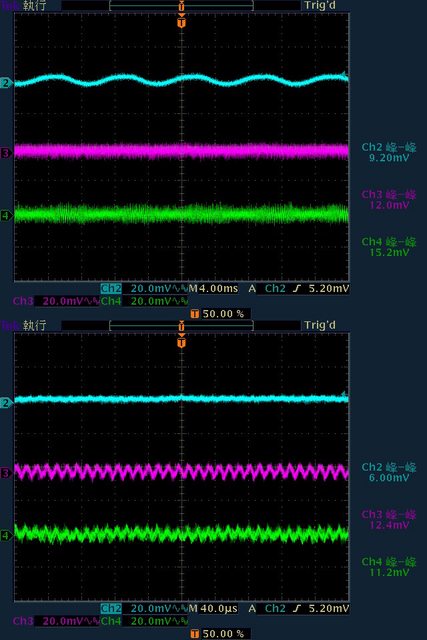Click the Trig'd status in the 4.00ms capture
Screen dimensions: 427x640
[x=320, y=5]
